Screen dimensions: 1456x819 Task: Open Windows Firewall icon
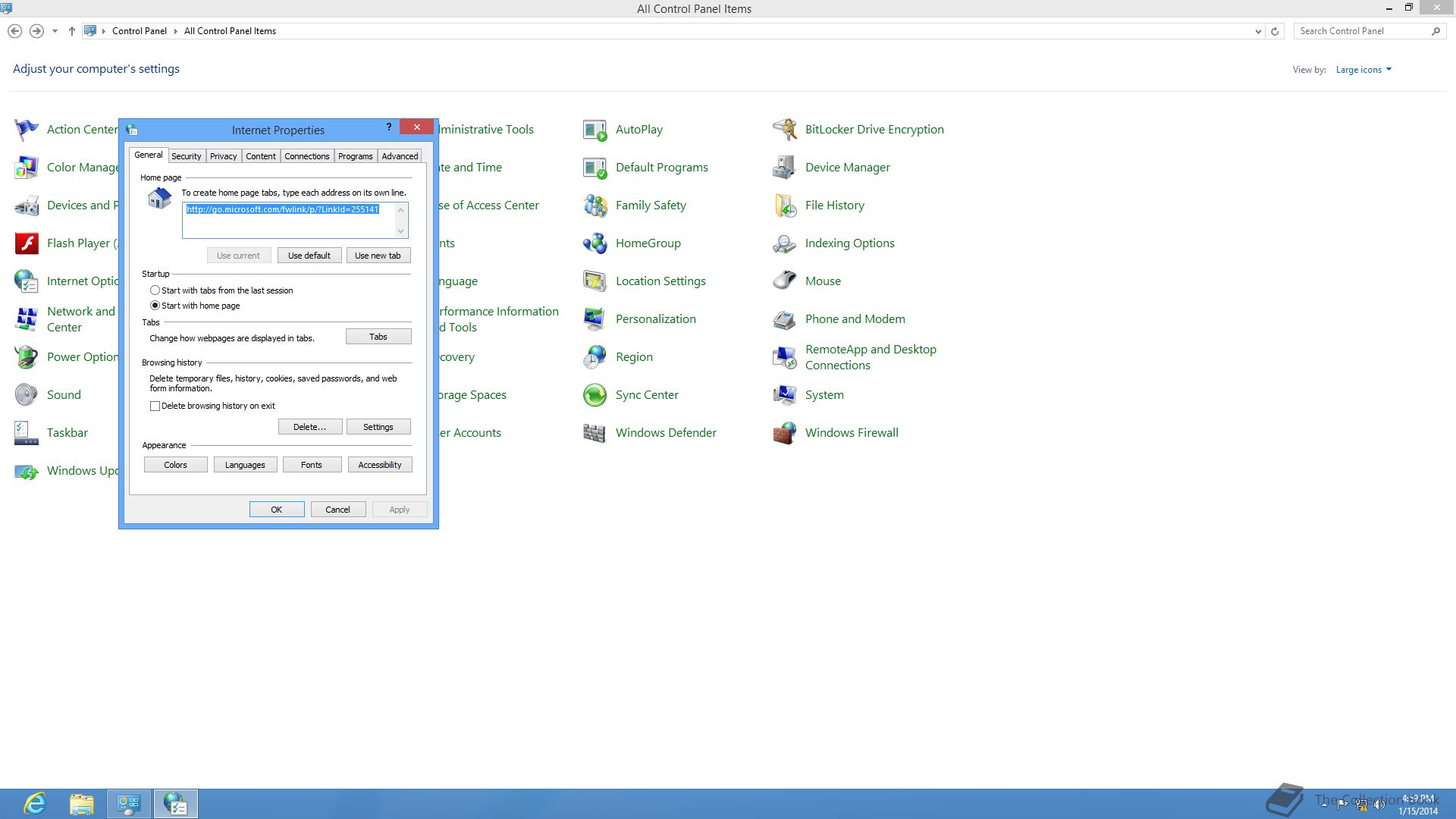785,433
